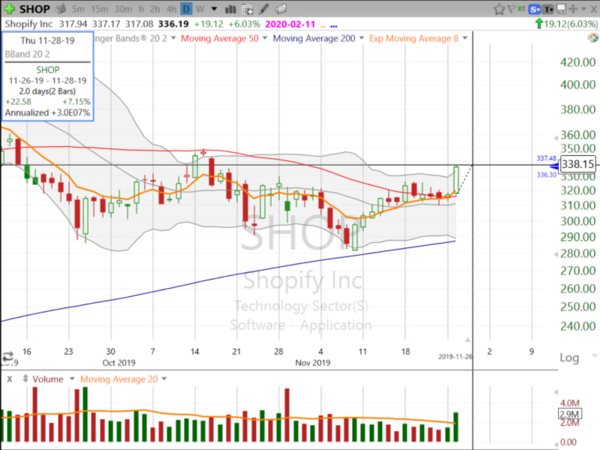Viewport: 600px width, 450px height.
Task: Open the Moving Average 50 dropdown arrow
Action: click(265, 38)
